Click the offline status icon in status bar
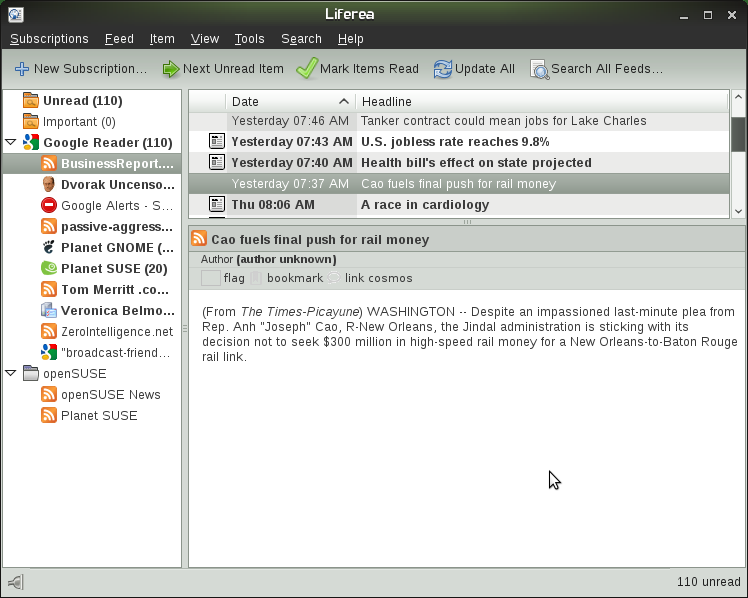 [15, 582]
